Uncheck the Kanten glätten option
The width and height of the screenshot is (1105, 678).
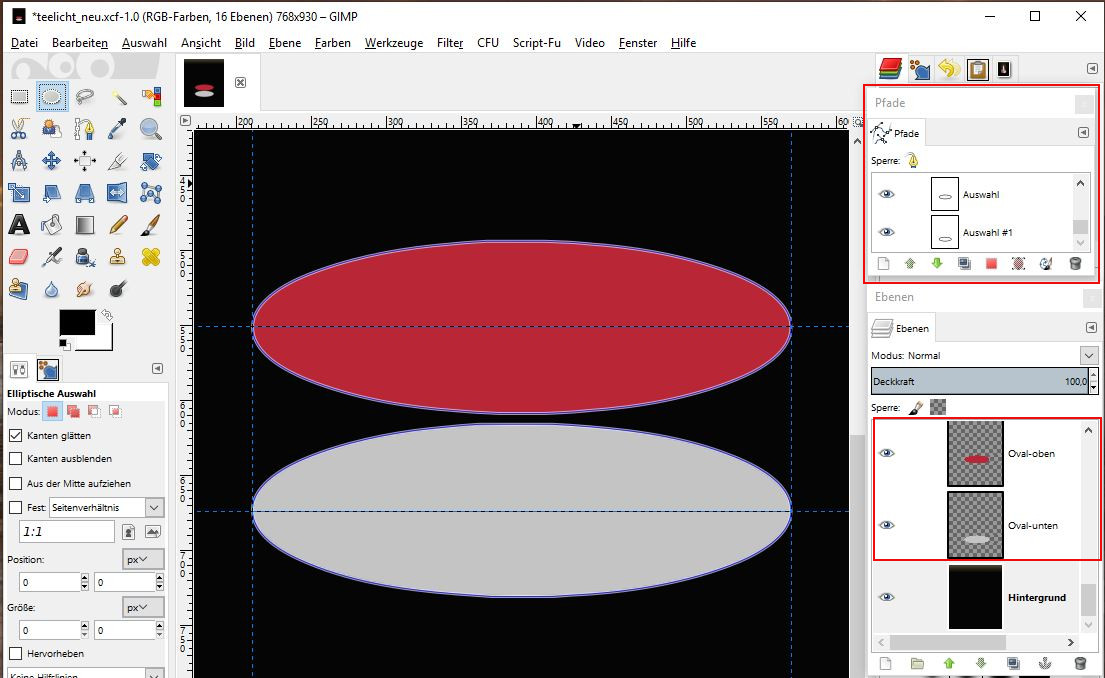16,436
